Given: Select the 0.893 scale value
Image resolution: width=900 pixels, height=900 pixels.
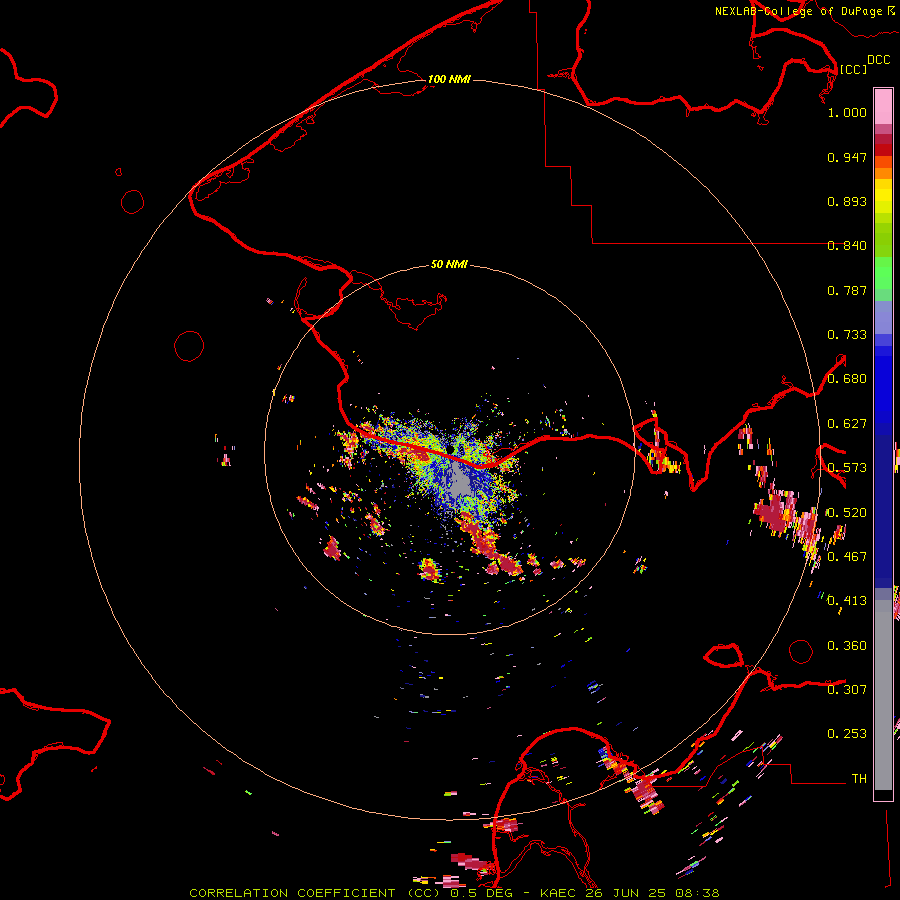Looking at the screenshot, I should (847, 201).
